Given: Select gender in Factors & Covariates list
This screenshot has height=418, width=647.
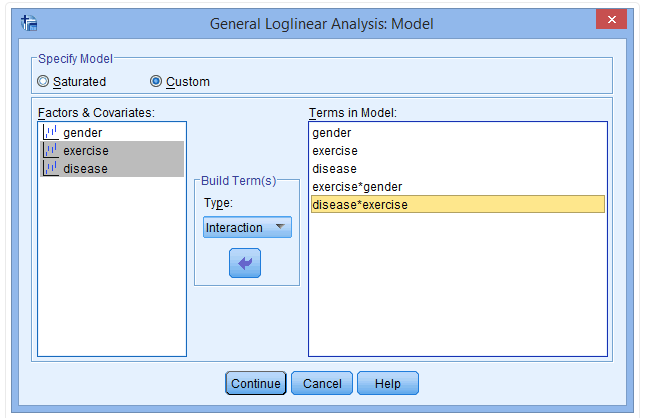Looking at the screenshot, I should (x=82, y=132).
